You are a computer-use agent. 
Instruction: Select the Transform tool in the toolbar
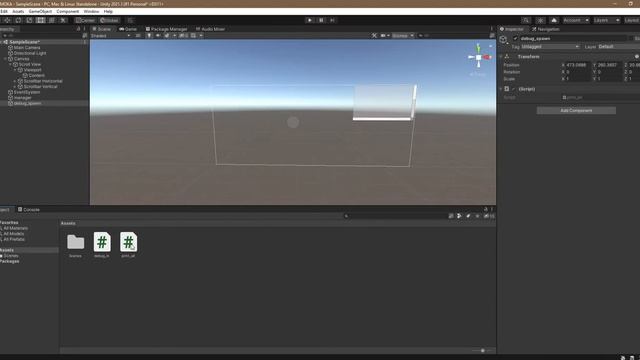tap(51, 20)
